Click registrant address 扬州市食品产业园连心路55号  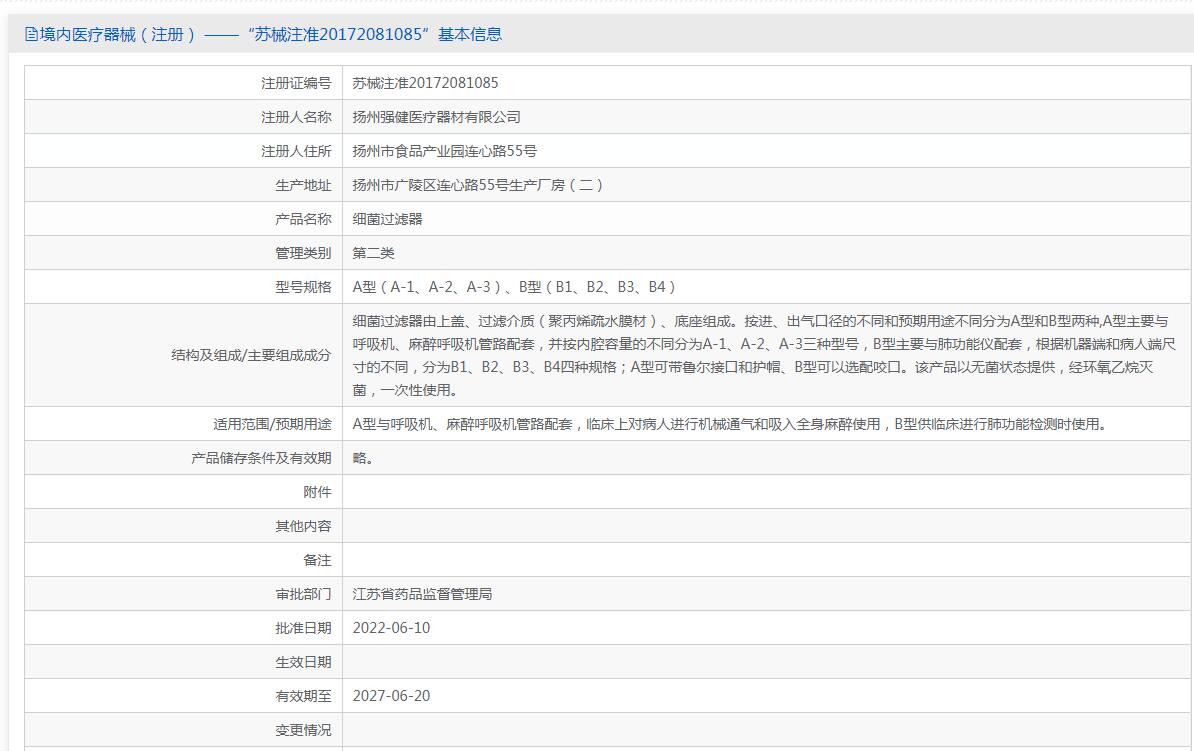(x=445, y=151)
